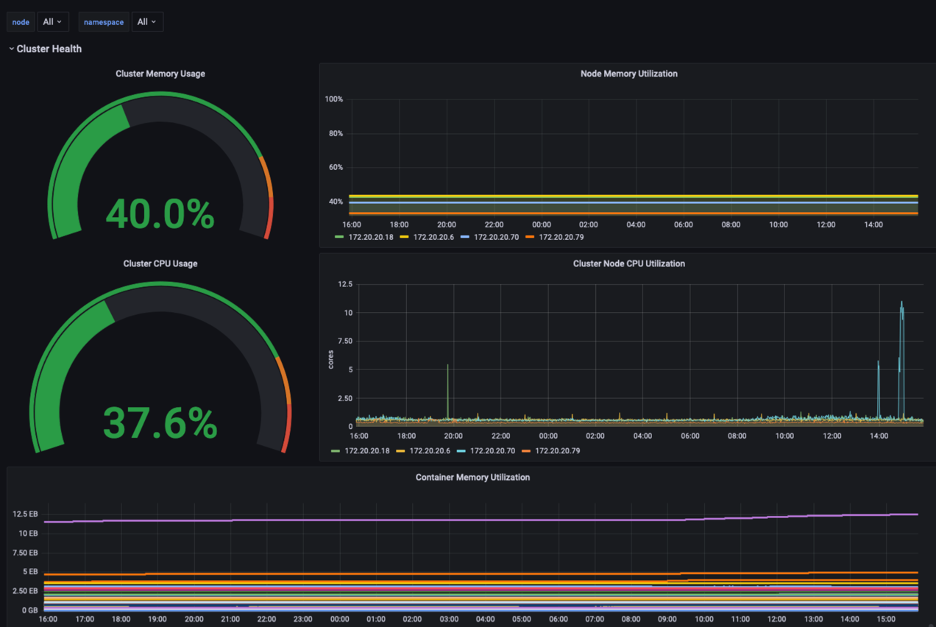Toggle 172.20.20.70 series in Node CPU legend
The height and width of the screenshot is (628, 936).
point(492,451)
